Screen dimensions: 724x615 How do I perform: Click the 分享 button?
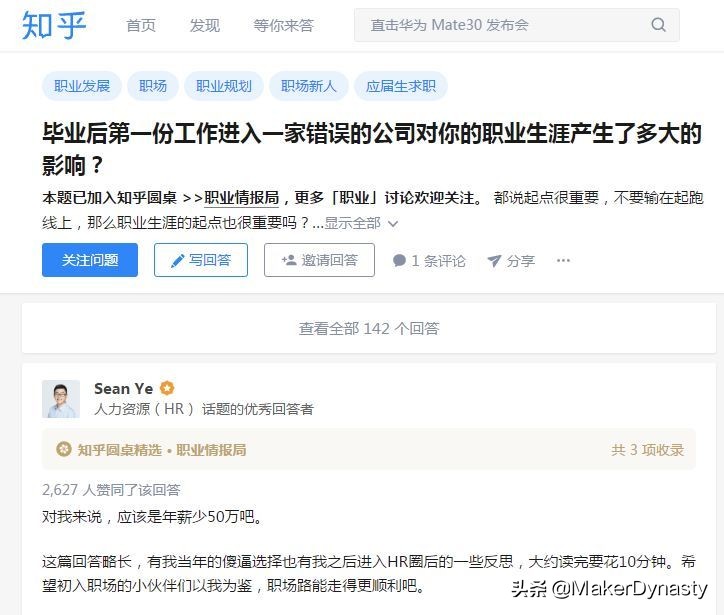point(511,261)
